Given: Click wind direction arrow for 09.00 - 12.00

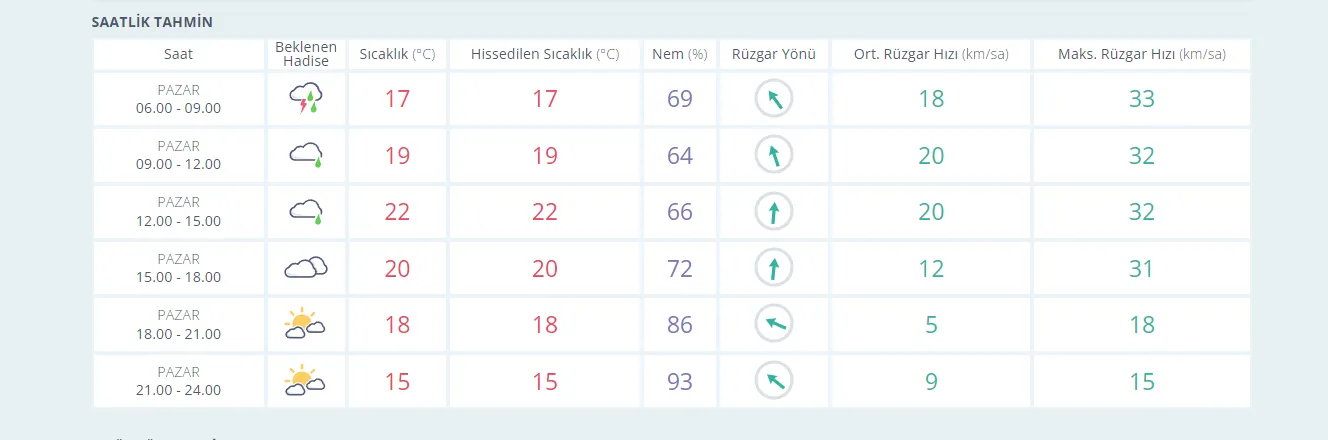Looking at the screenshot, I should 773,155.
